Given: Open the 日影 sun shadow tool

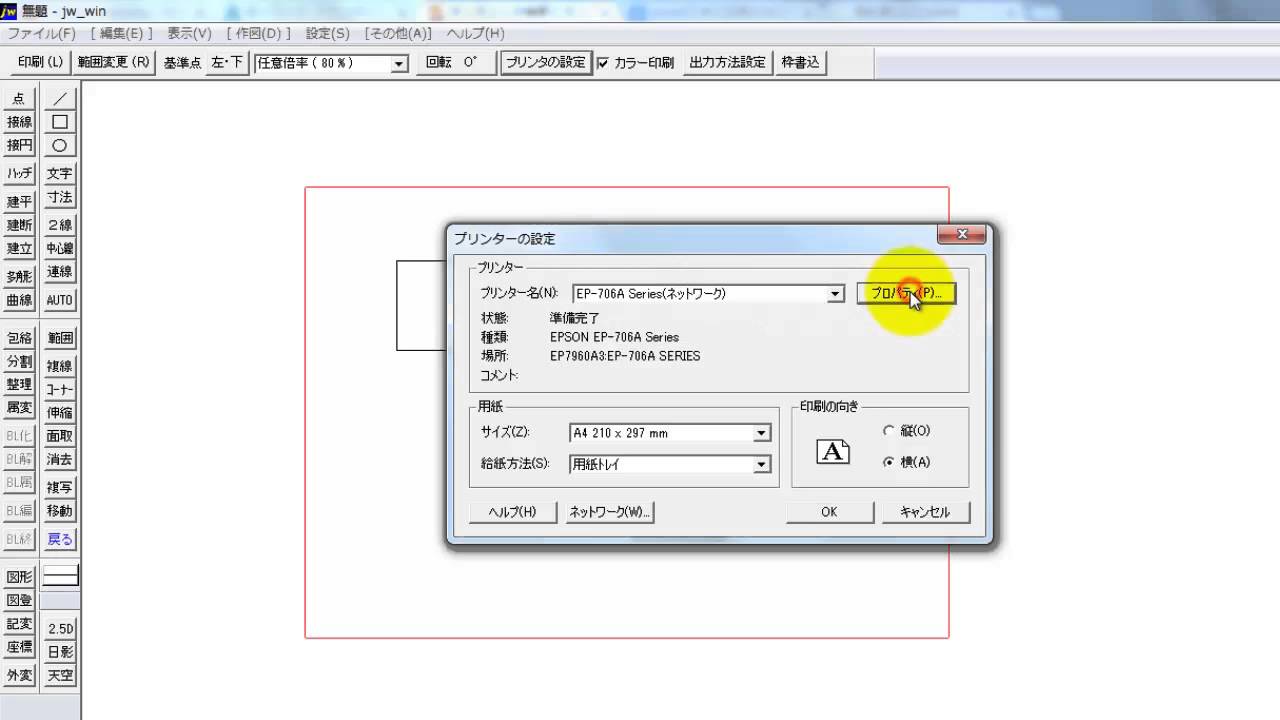Looking at the screenshot, I should tap(60, 651).
